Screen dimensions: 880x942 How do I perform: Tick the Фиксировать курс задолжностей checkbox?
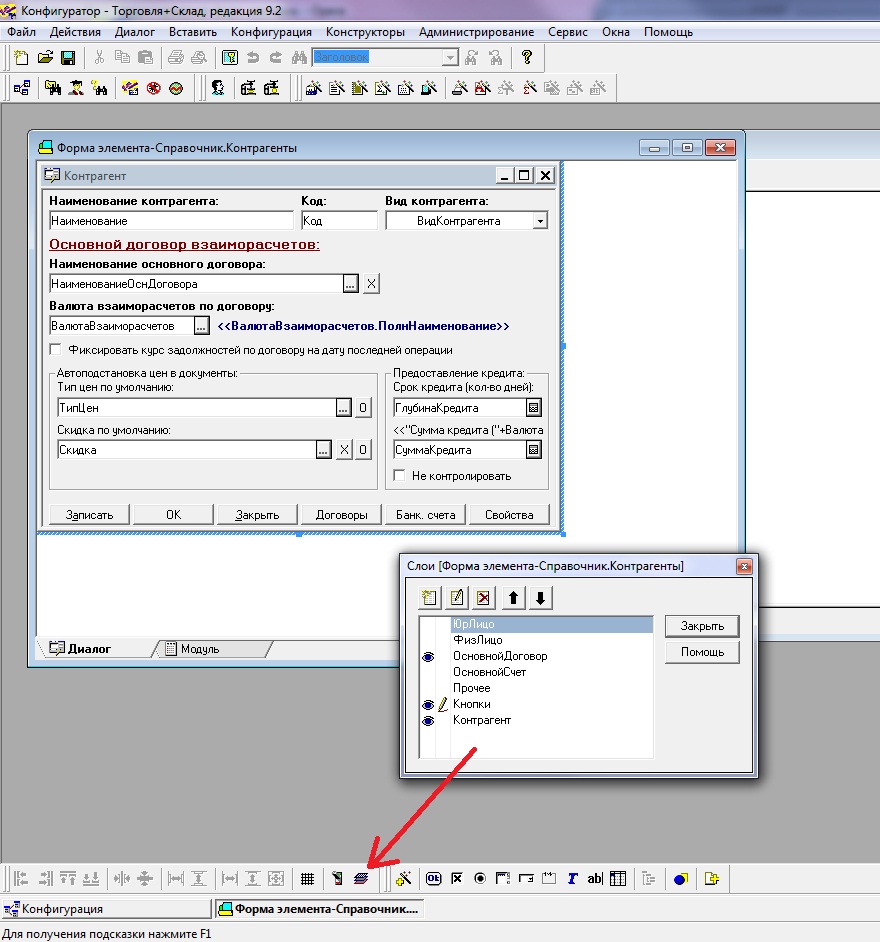(56, 349)
